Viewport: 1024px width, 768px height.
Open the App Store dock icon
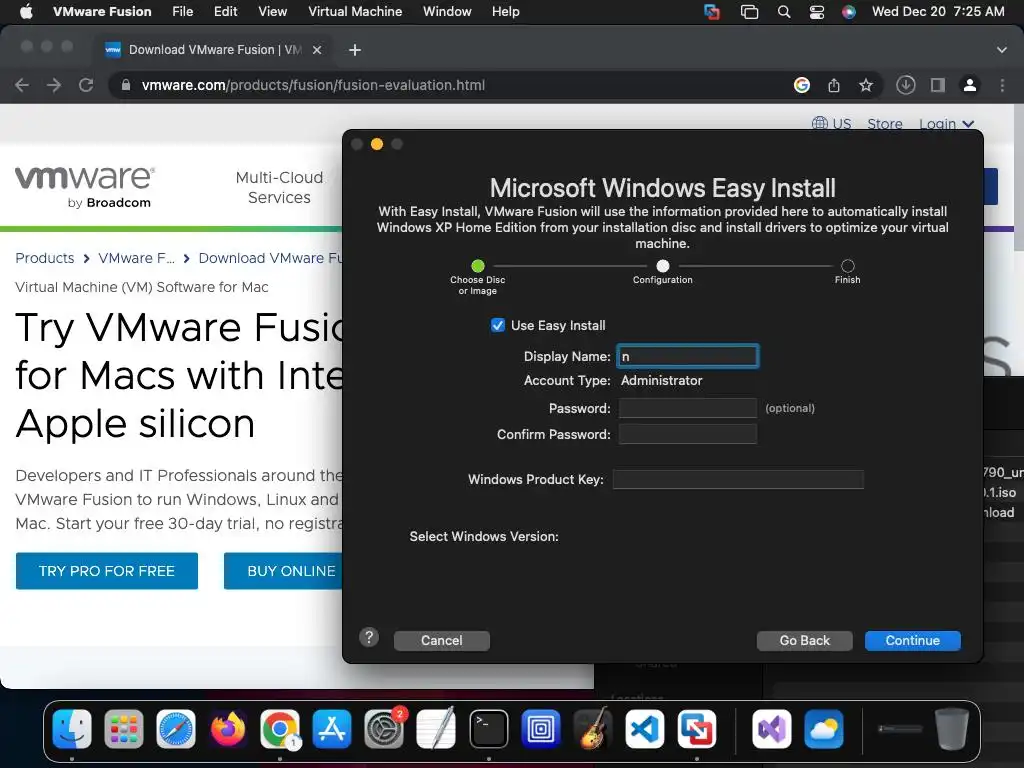[x=332, y=729]
